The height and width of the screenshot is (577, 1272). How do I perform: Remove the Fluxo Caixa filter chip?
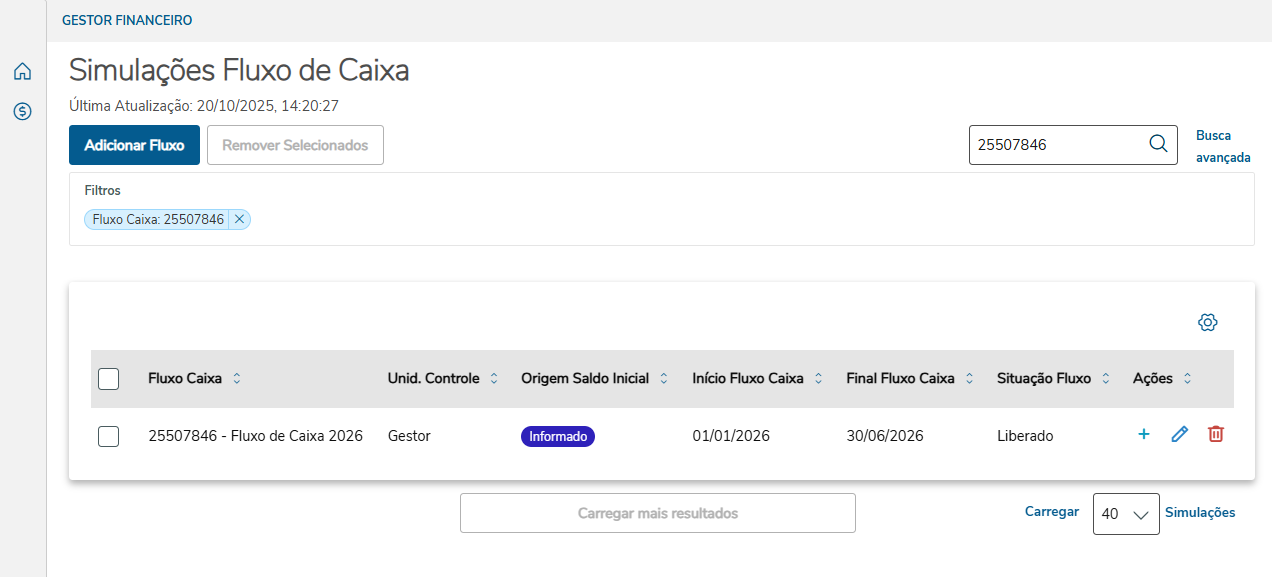click(x=239, y=219)
